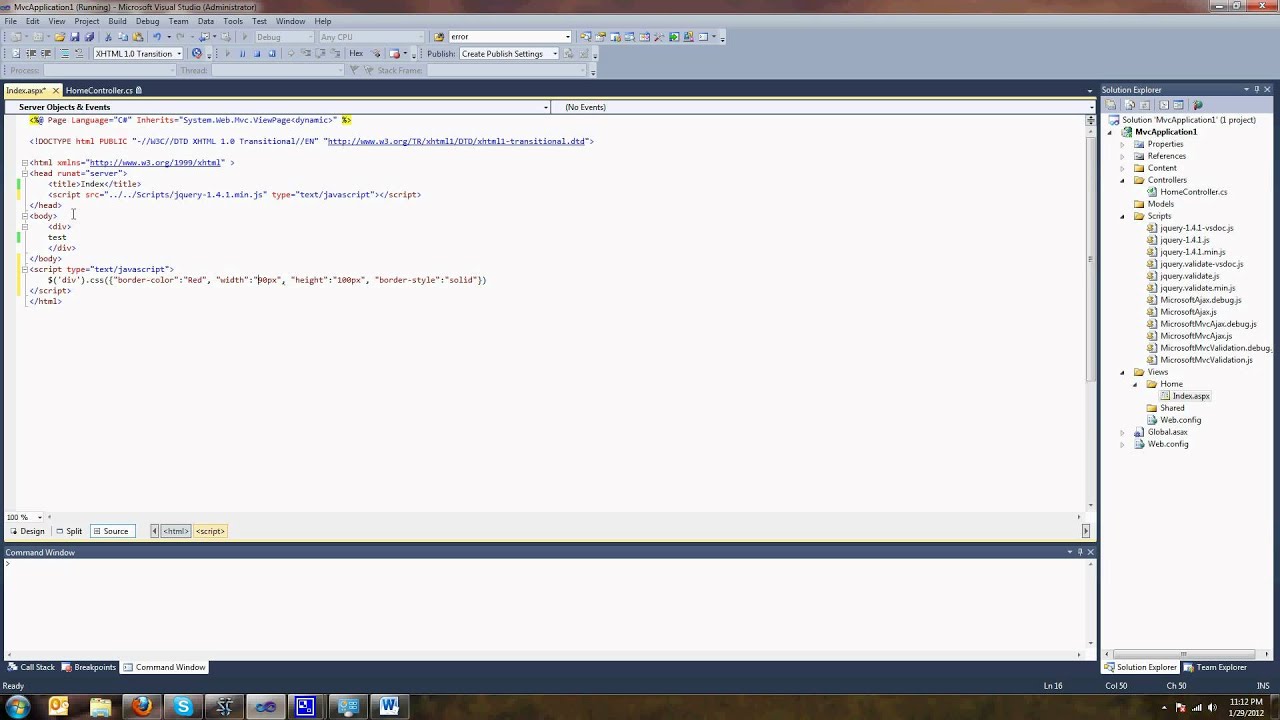Select Web.config under the Views folder

(x=1181, y=420)
